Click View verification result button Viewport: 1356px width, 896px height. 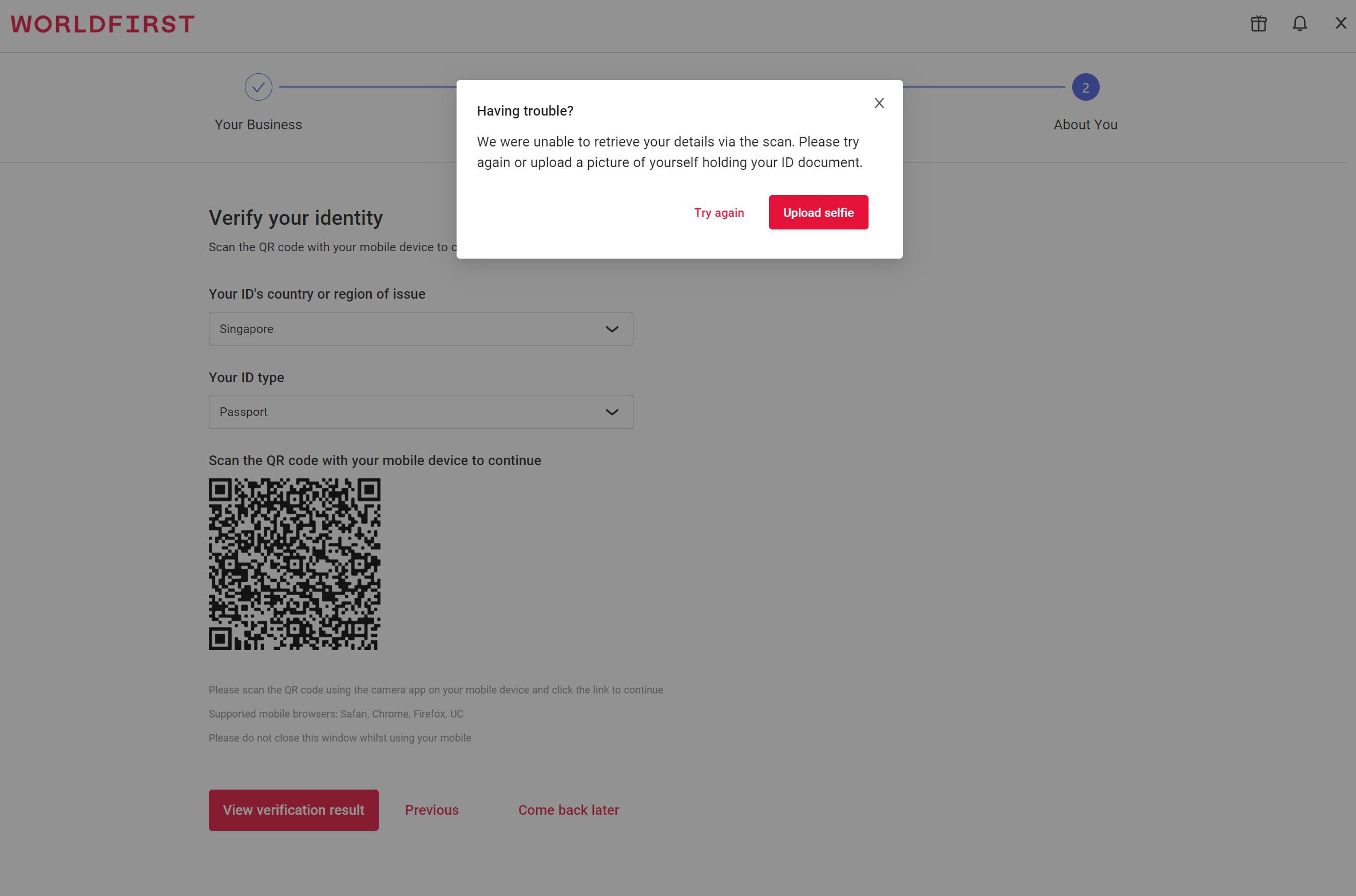[x=294, y=810]
